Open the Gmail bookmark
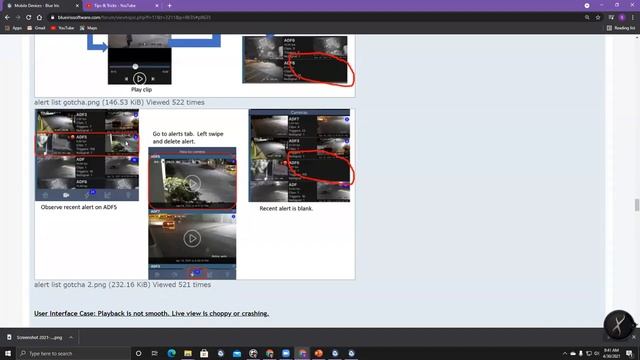 point(36,28)
